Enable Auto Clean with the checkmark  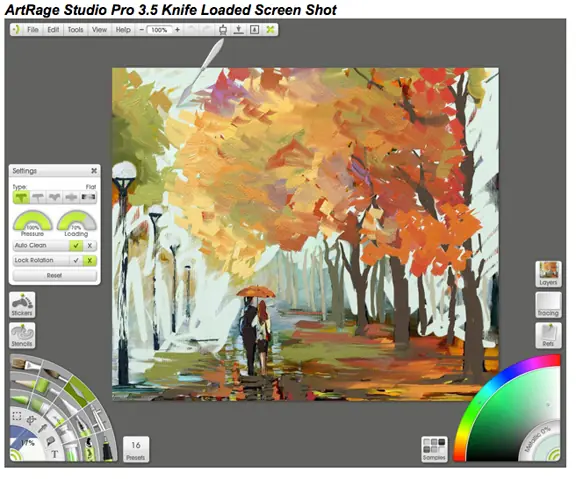(x=76, y=245)
